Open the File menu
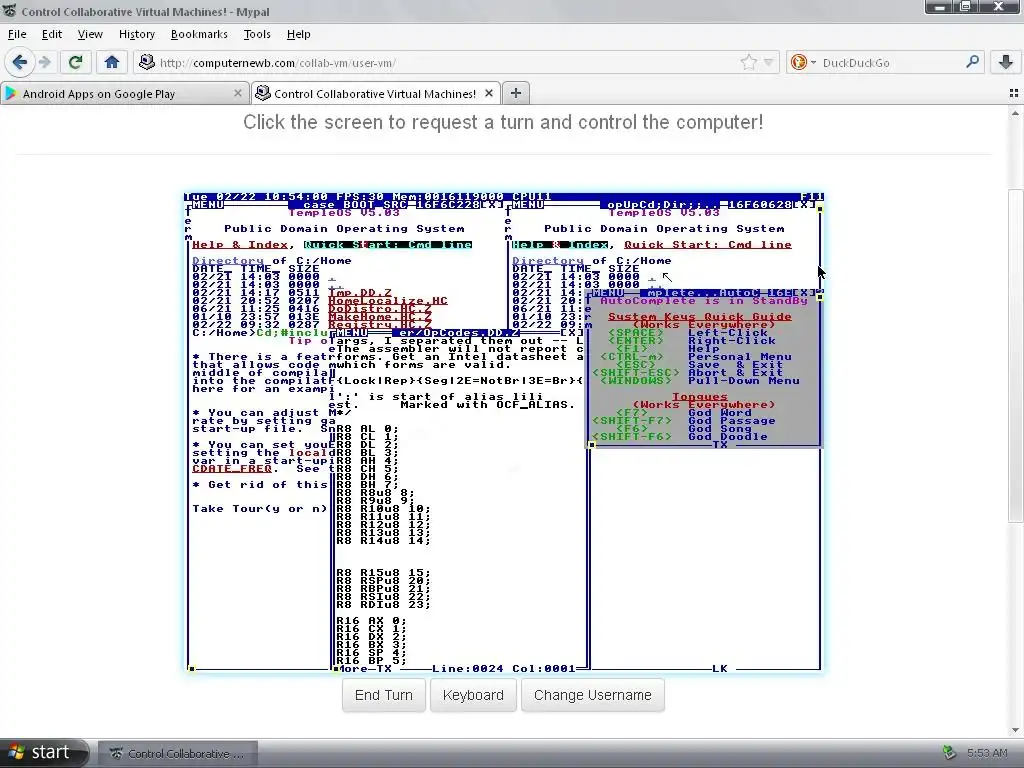Viewport: 1024px width, 768px height. click(x=17, y=34)
